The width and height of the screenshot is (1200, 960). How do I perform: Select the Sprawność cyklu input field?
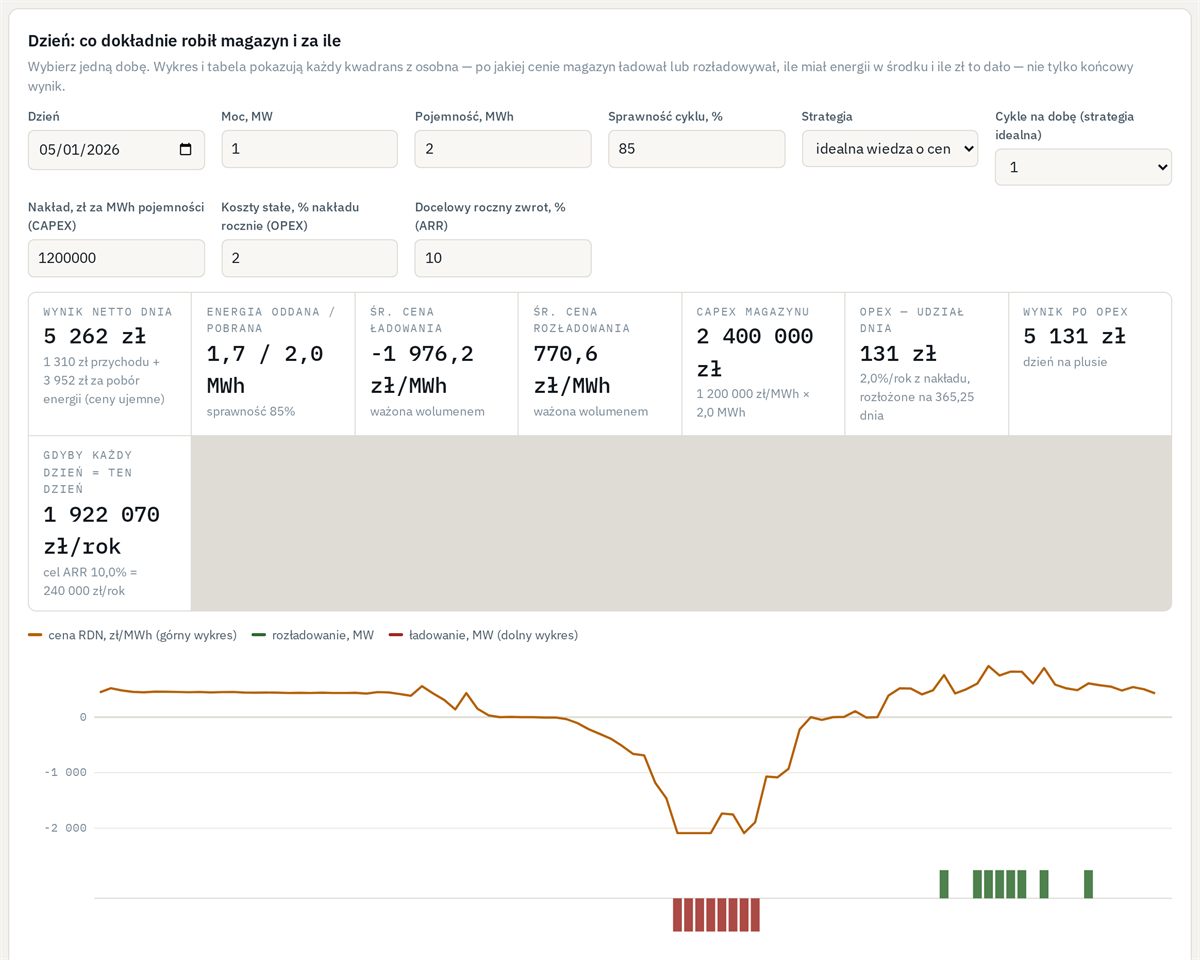tap(696, 149)
